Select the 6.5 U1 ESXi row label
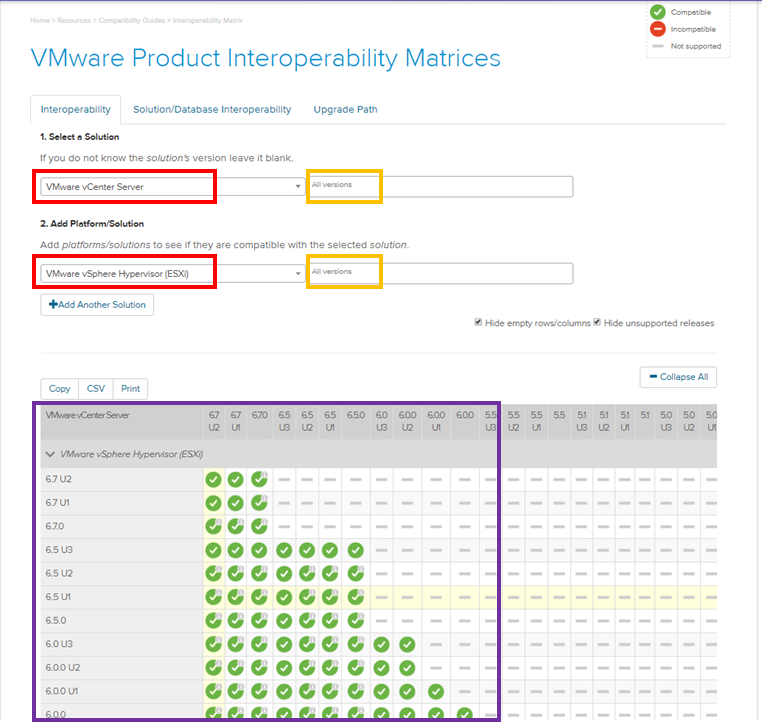This screenshot has height=722, width=762. [x=58, y=597]
